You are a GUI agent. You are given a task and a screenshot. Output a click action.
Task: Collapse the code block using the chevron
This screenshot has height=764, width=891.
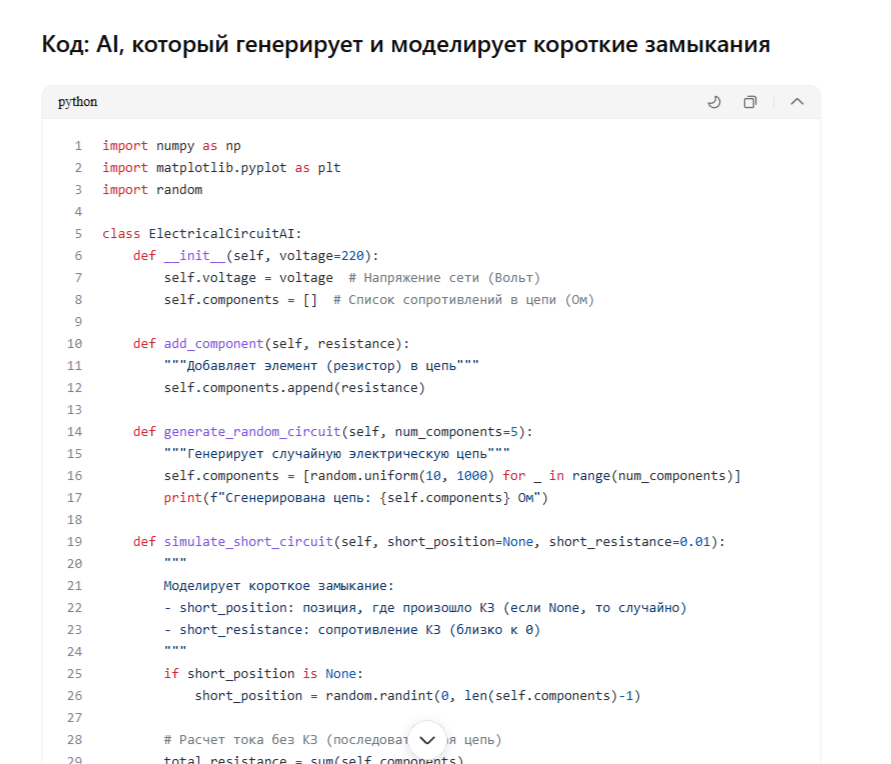797,102
